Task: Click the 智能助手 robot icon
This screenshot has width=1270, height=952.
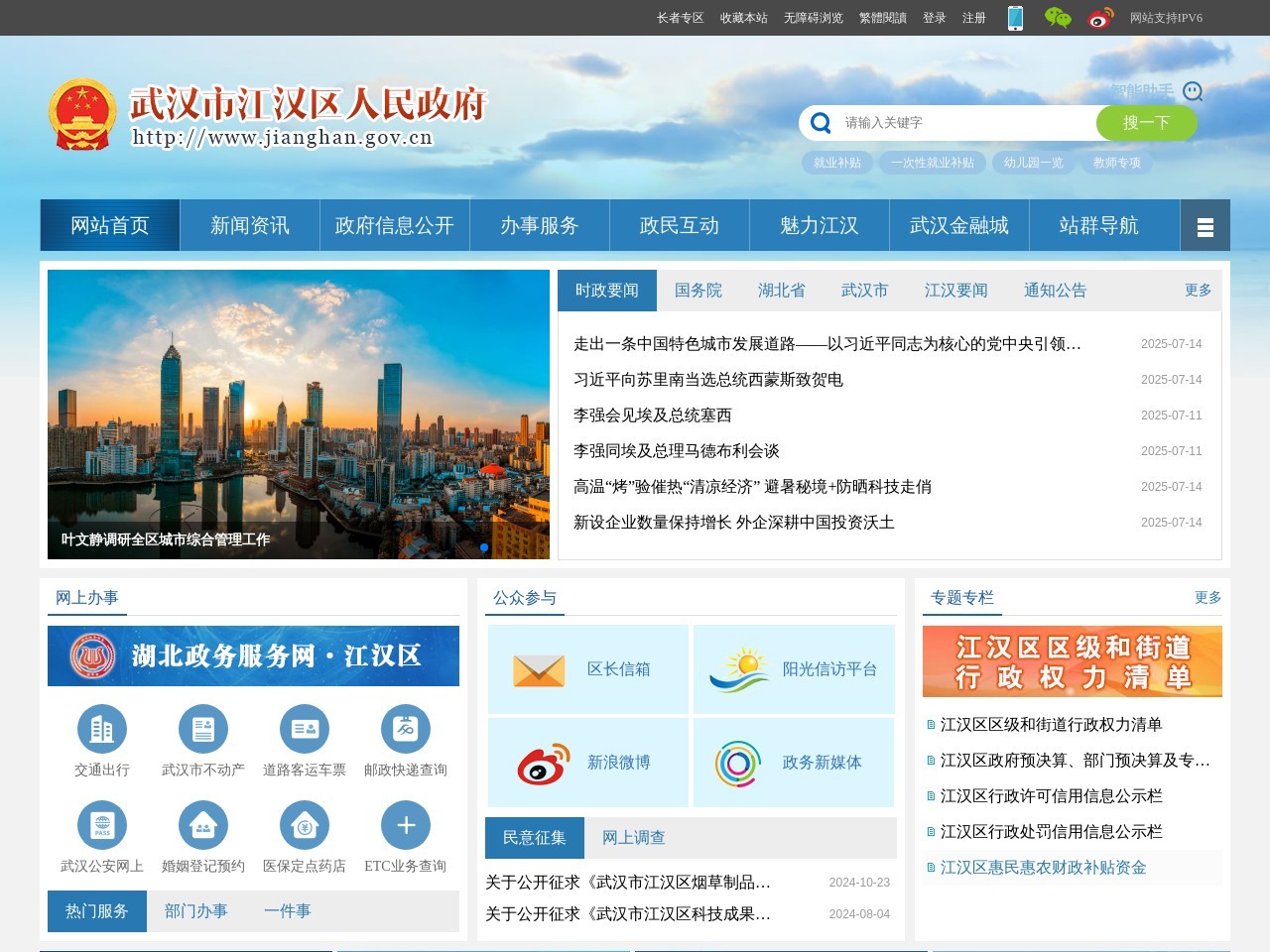Action: (1193, 91)
